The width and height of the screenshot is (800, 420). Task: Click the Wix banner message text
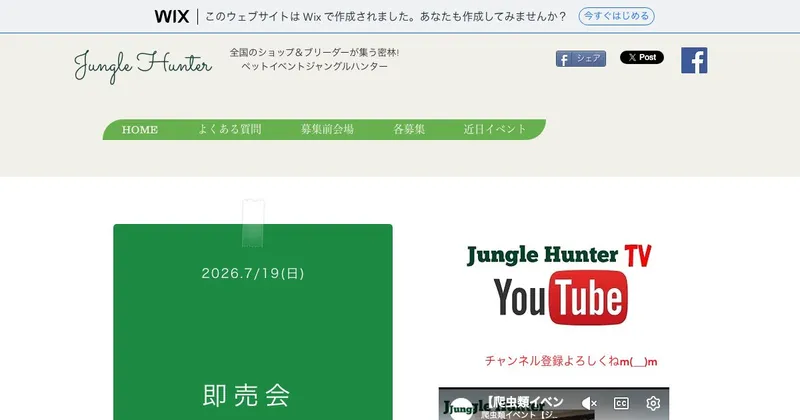[x=386, y=16]
